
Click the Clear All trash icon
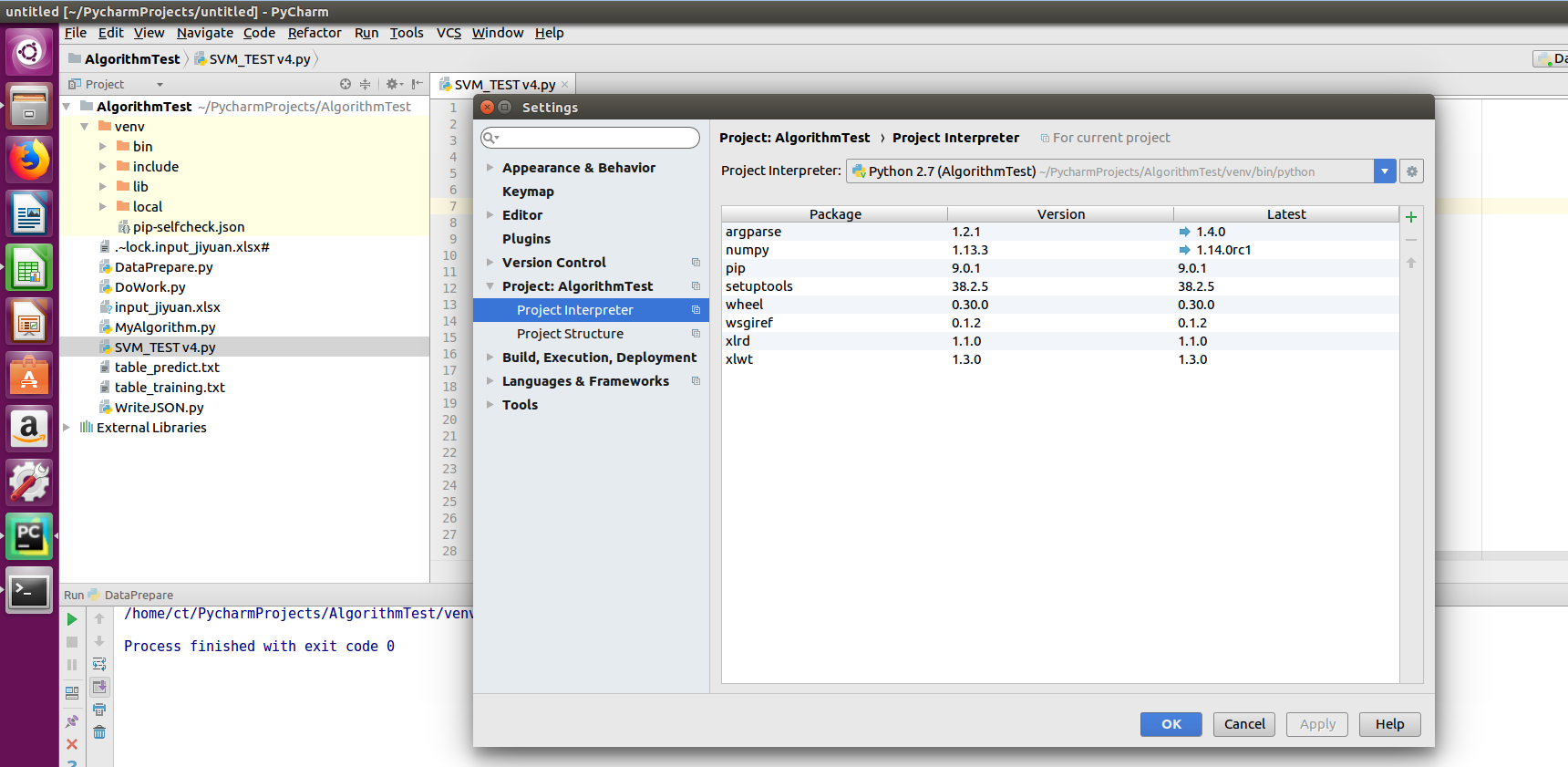(99, 732)
